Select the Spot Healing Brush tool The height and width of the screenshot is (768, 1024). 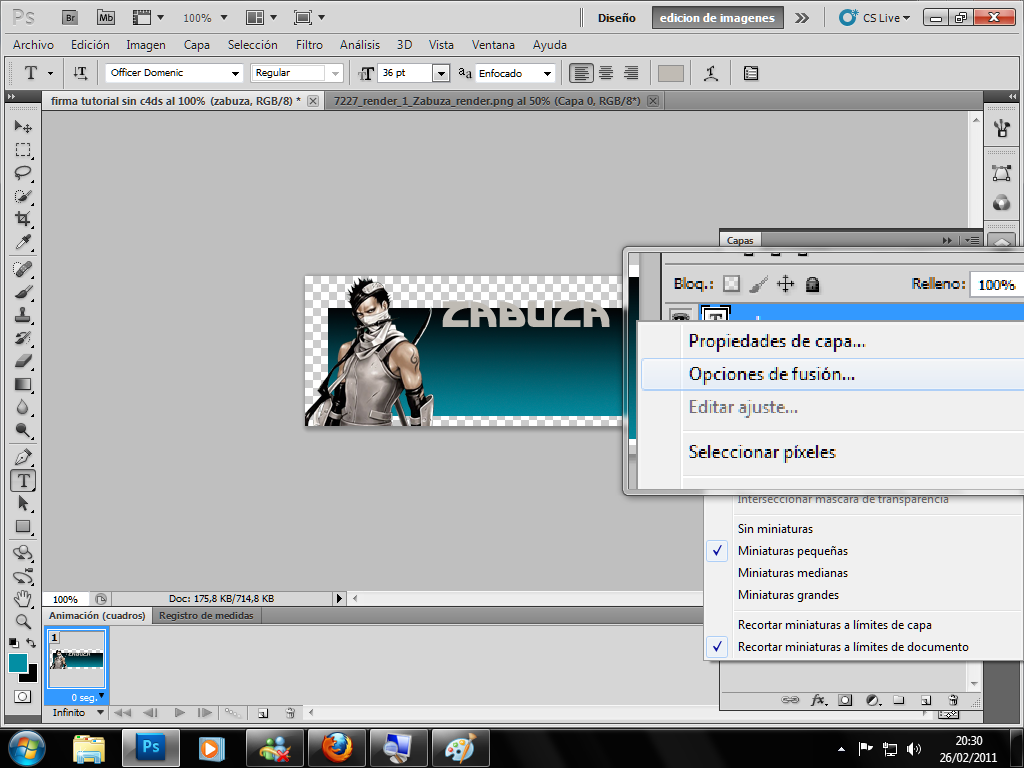pos(23,268)
